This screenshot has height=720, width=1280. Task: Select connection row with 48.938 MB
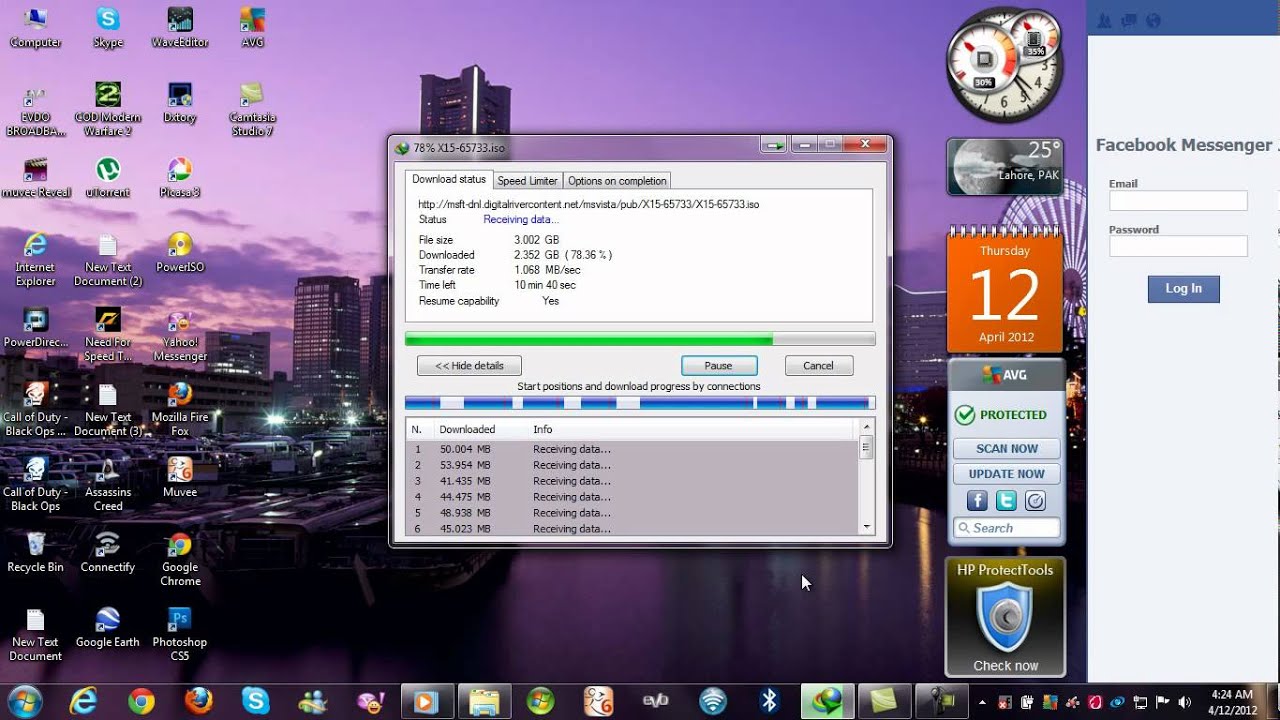click(x=632, y=513)
